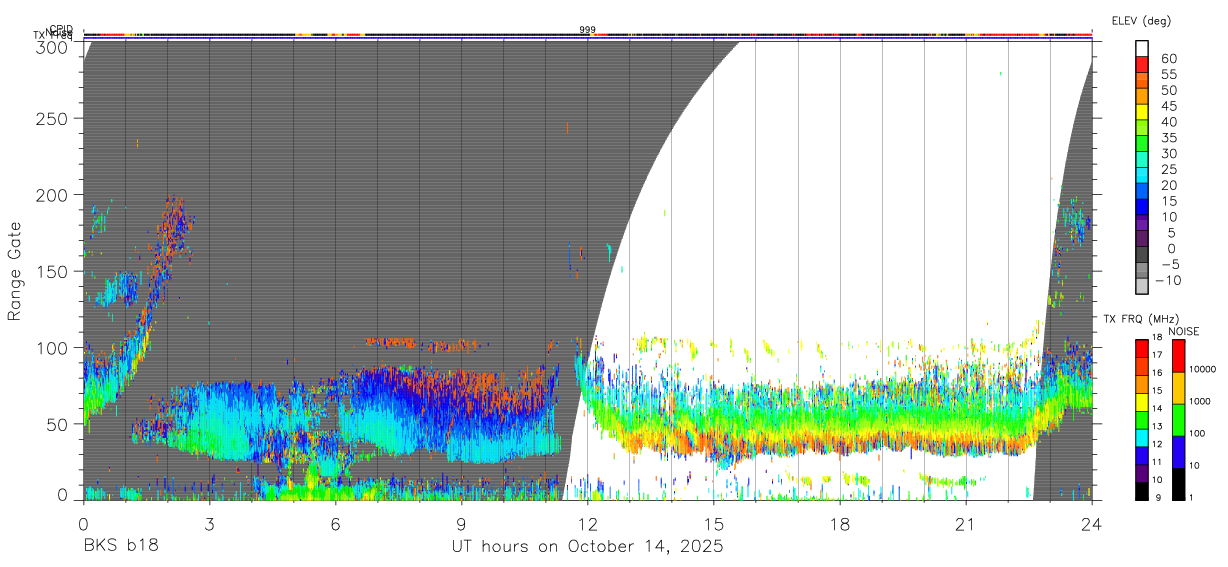Click the cyan echo cluster near gate 180, 23.5 UT
This screenshot has width=1228, height=567.
[1076, 220]
